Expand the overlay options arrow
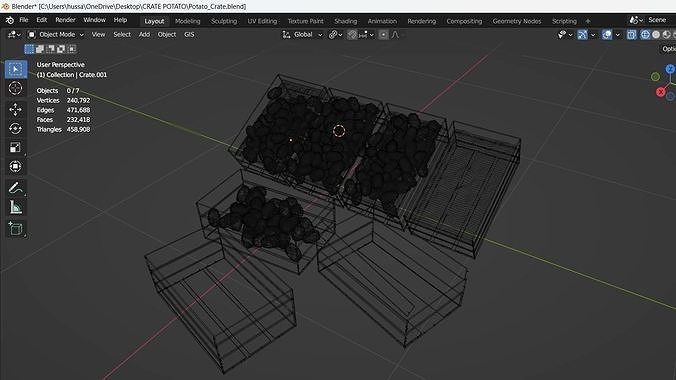 pyautogui.click(x=618, y=35)
